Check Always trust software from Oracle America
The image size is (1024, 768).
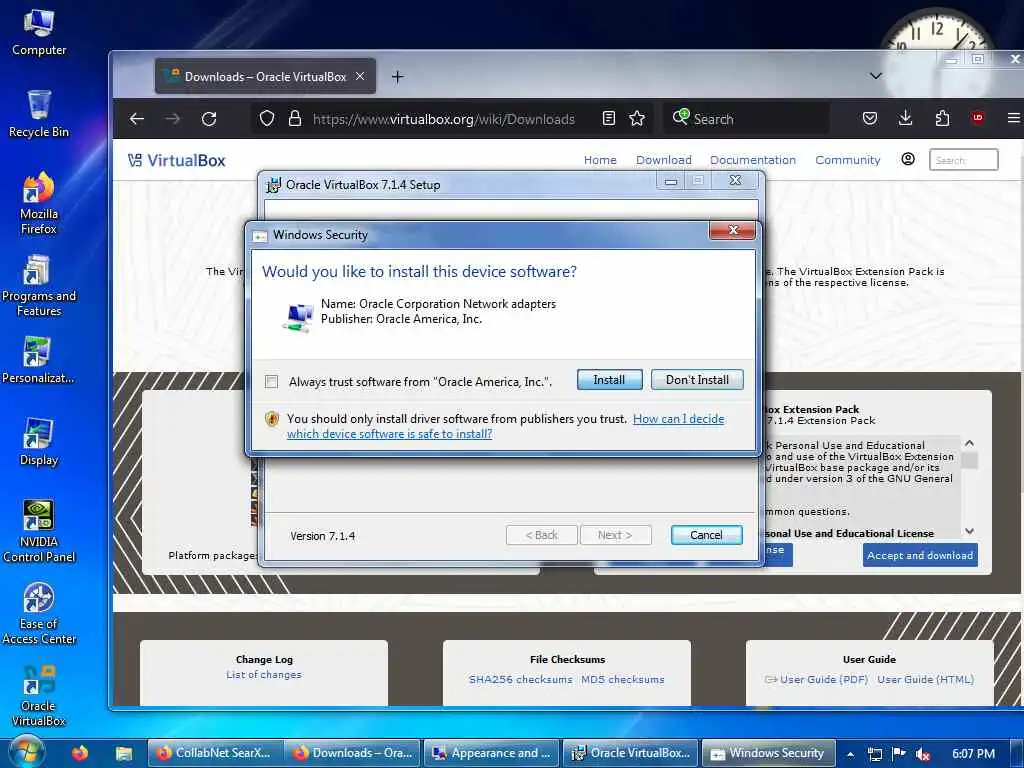click(272, 381)
